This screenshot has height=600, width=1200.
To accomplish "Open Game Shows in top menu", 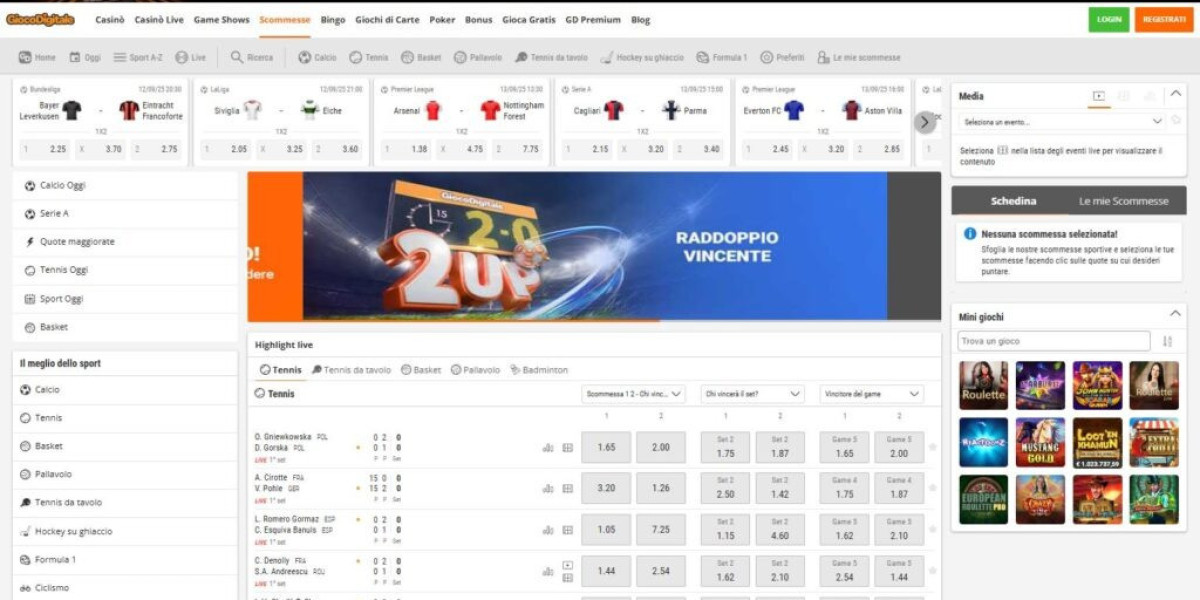I will pyautogui.click(x=222, y=19).
